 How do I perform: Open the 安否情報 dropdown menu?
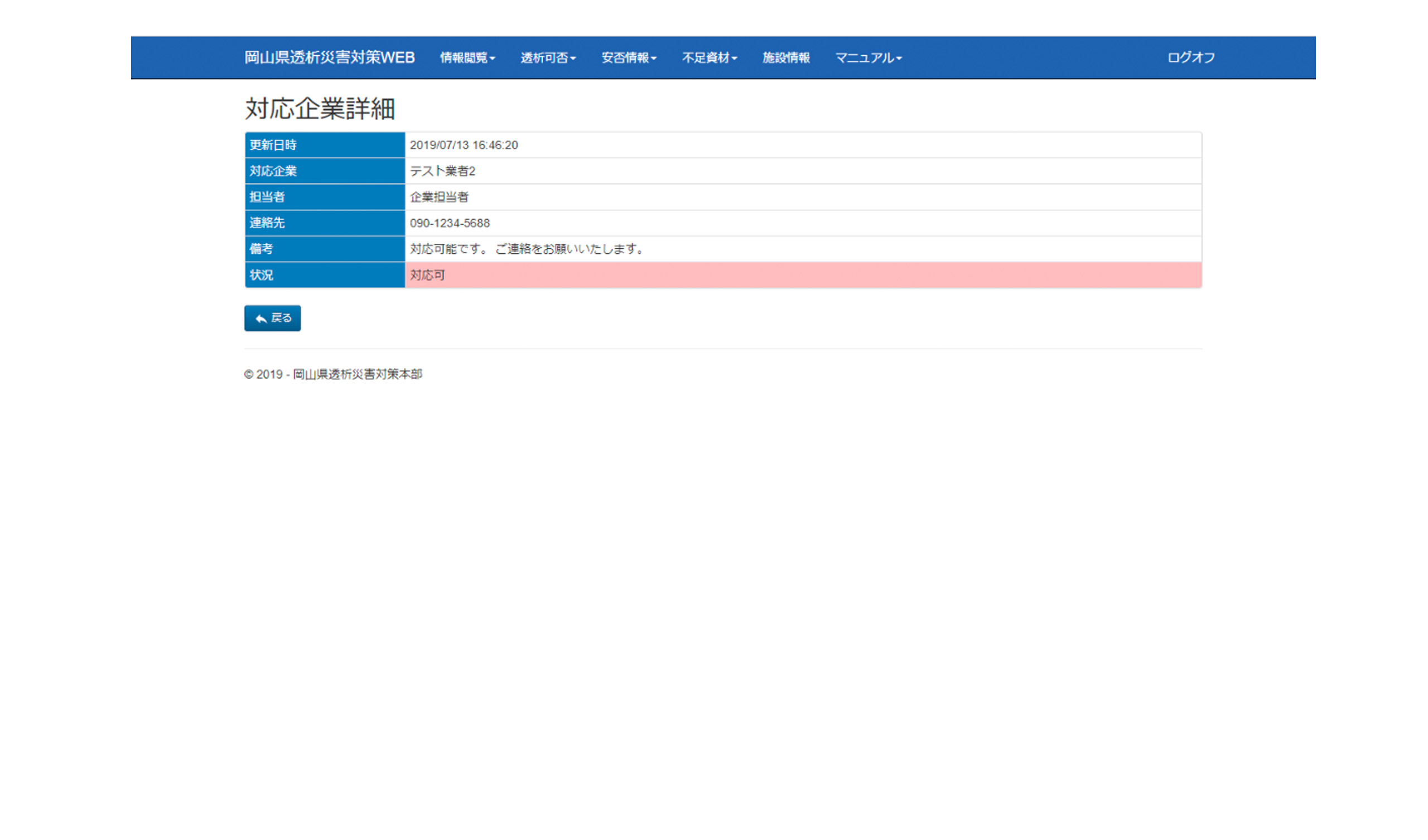pos(629,58)
